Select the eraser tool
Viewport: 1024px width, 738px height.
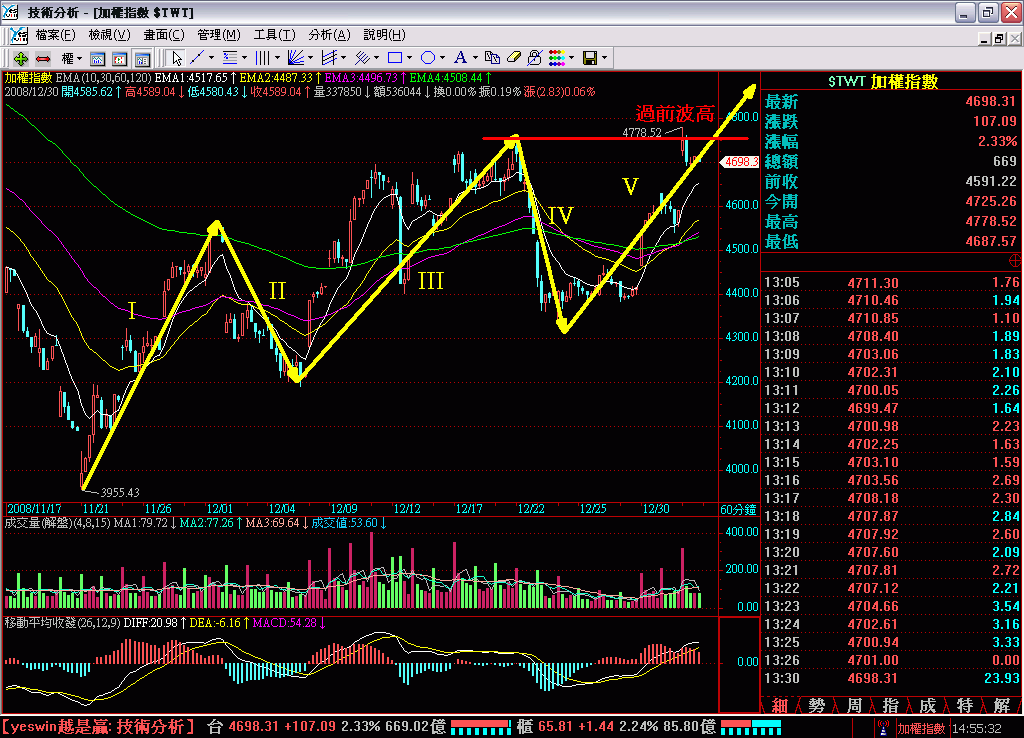point(514,58)
